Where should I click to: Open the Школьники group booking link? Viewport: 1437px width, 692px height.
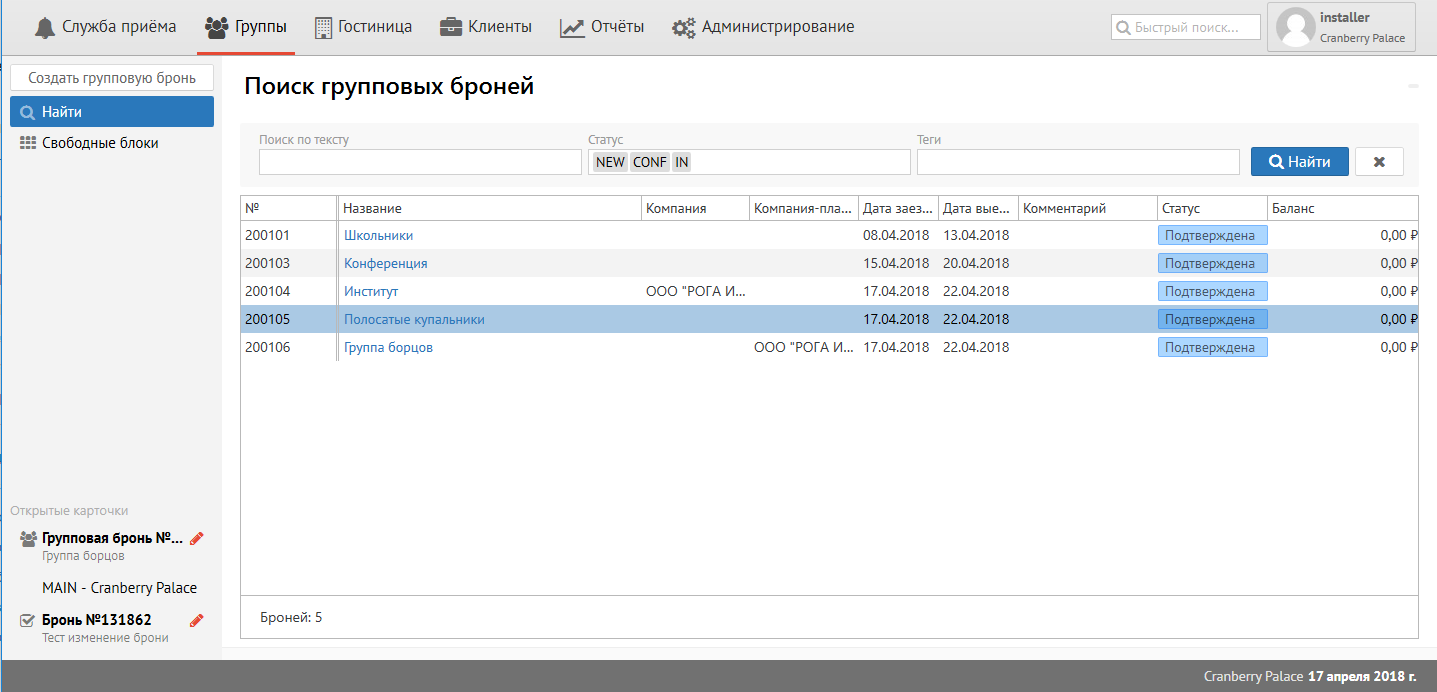tap(378, 235)
